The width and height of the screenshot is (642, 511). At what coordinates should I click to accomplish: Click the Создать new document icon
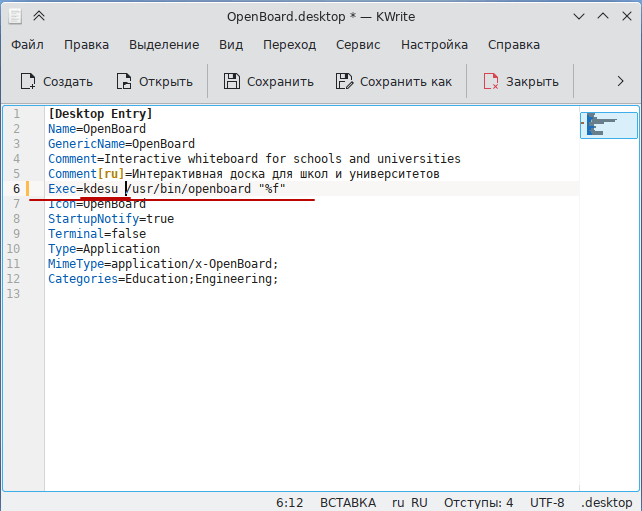pos(28,82)
